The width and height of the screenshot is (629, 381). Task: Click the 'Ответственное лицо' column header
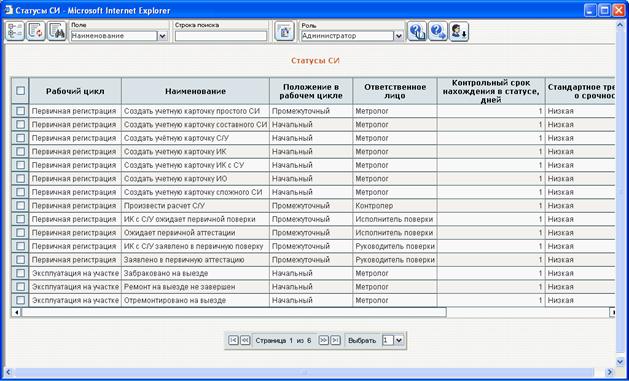pyautogui.click(x=395, y=91)
